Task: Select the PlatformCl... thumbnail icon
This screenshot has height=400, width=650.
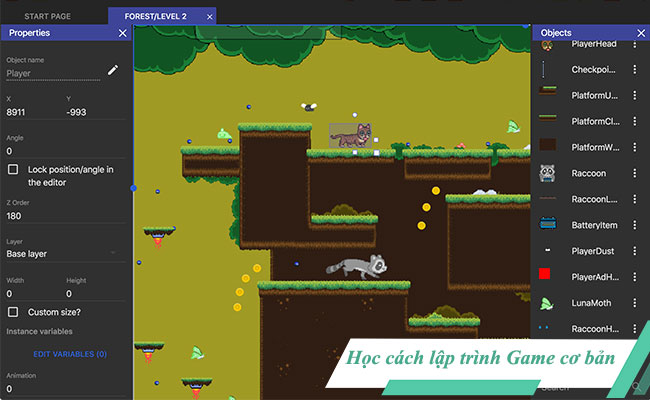Action: tap(548, 118)
